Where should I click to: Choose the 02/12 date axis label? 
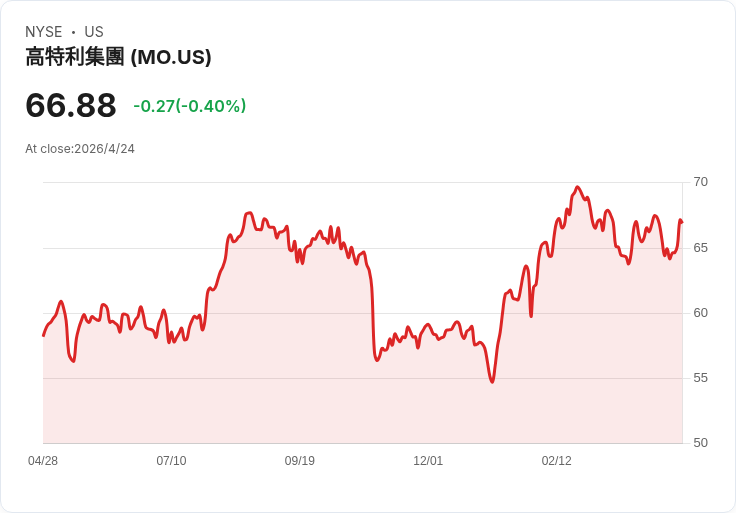point(557,461)
